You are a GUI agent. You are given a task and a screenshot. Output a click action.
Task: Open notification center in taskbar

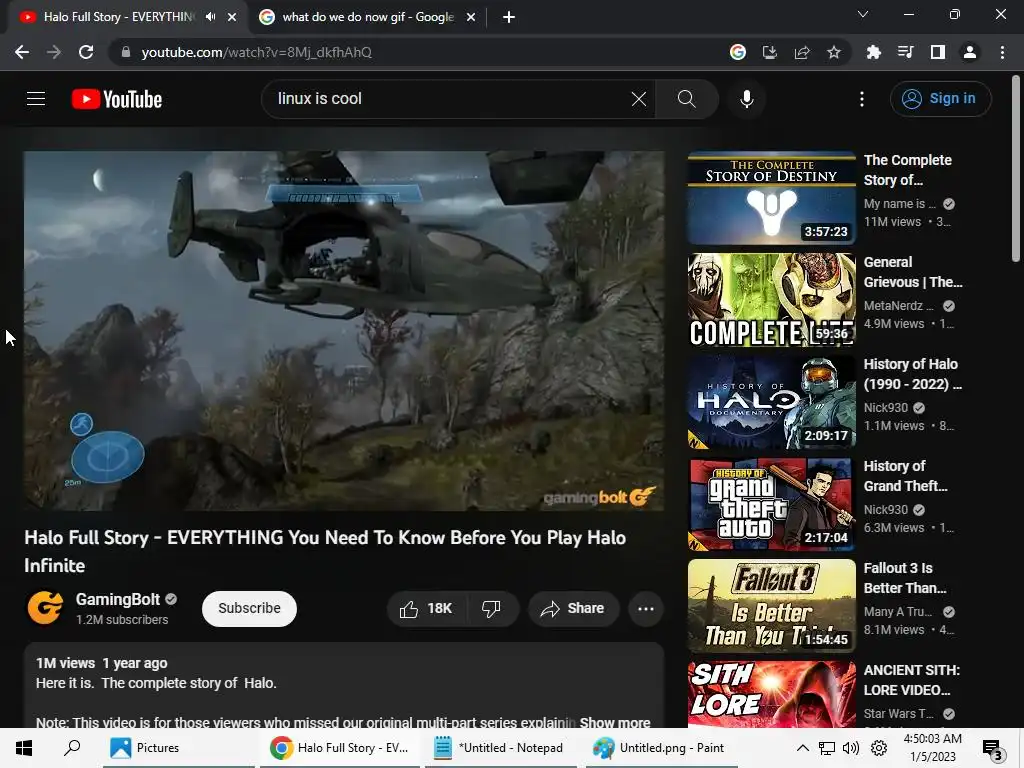coord(992,749)
